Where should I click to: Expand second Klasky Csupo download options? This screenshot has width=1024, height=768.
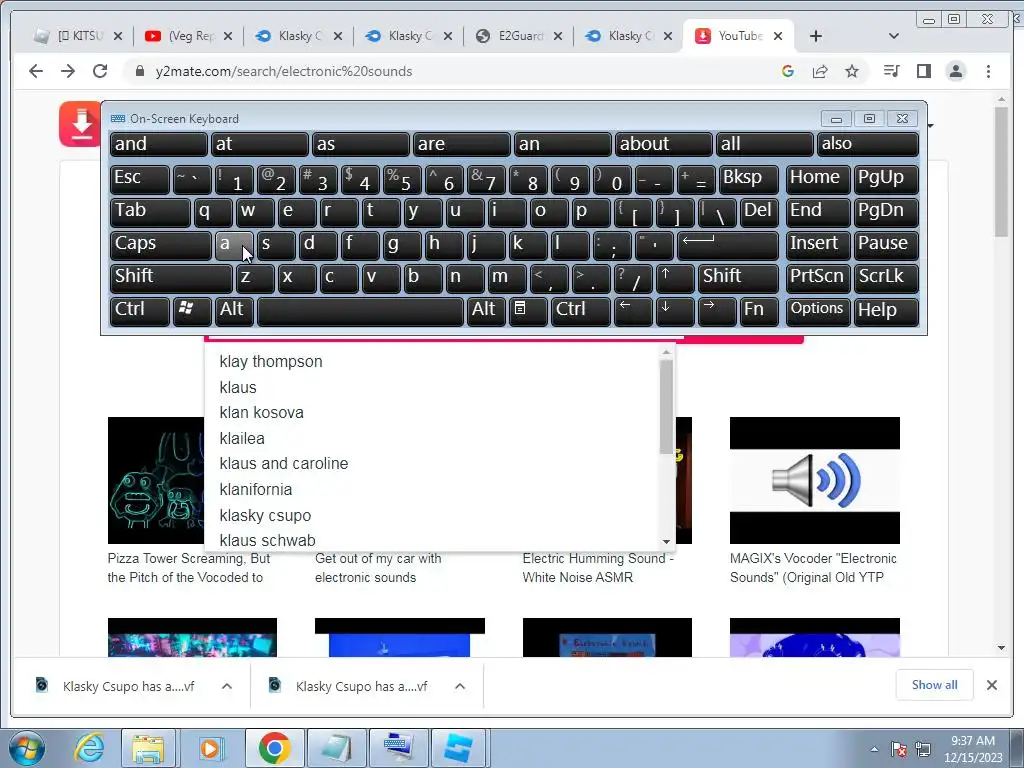460,686
